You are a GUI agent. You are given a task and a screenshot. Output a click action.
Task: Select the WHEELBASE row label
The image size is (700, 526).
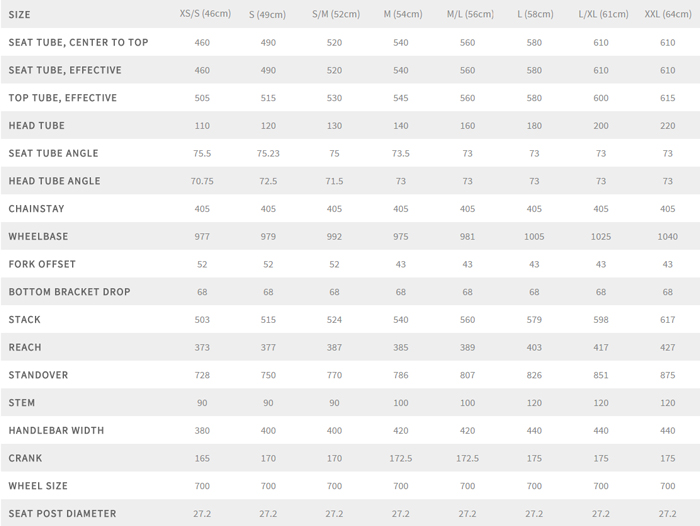[37, 236]
